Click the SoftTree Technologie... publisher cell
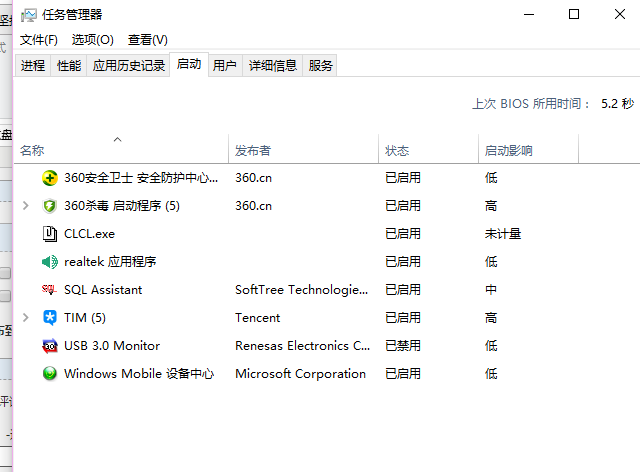The width and height of the screenshot is (640, 472). point(302,290)
